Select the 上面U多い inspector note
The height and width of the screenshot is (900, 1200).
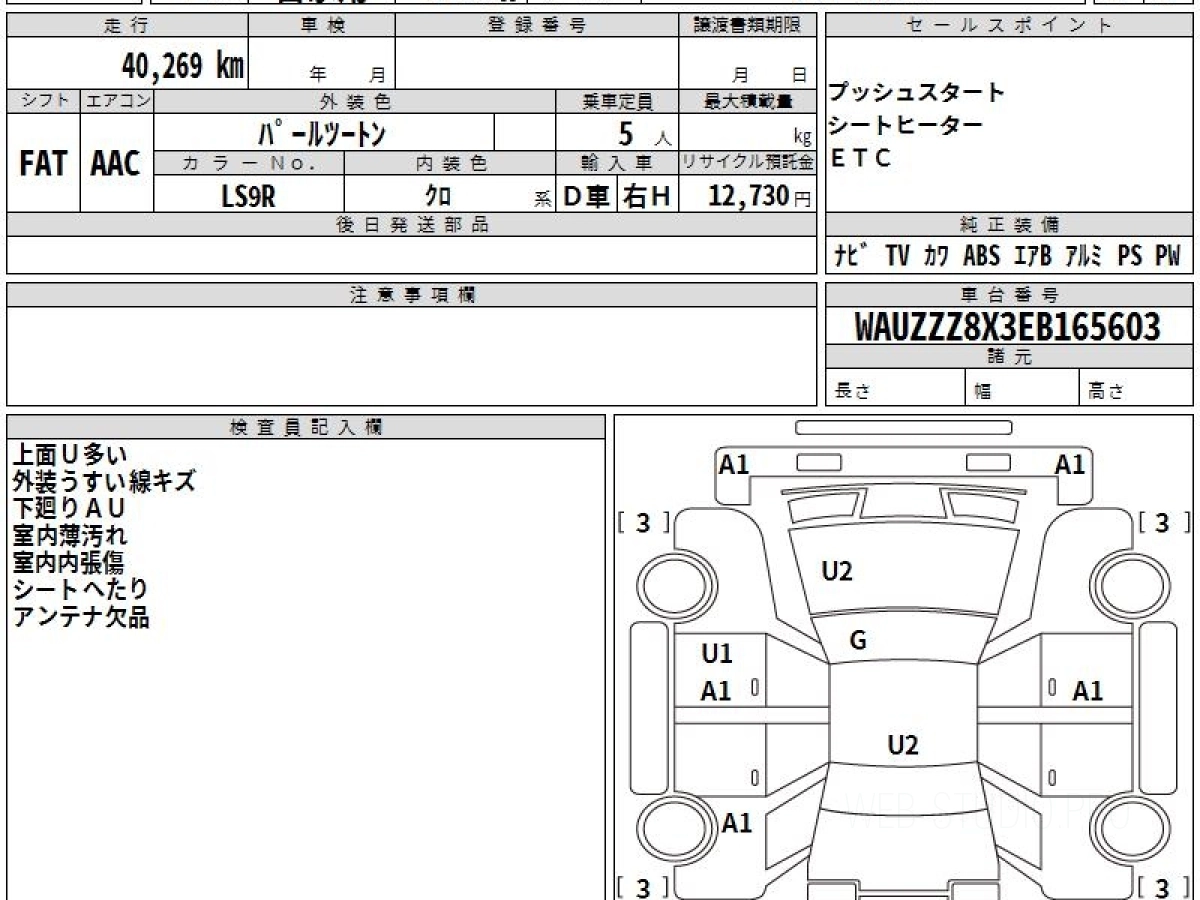click(70, 454)
